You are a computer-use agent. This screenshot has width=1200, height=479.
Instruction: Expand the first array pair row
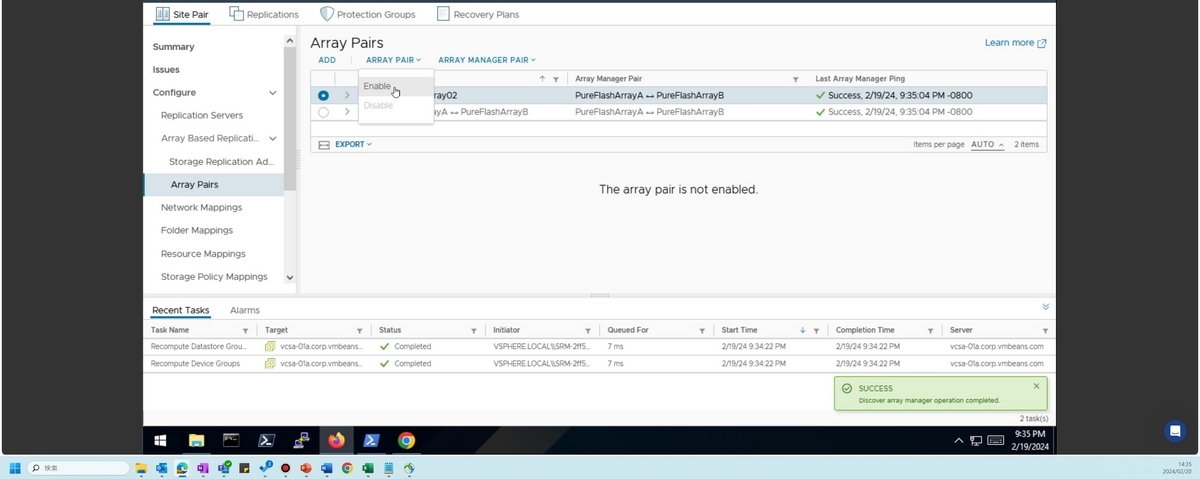(347, 96)
